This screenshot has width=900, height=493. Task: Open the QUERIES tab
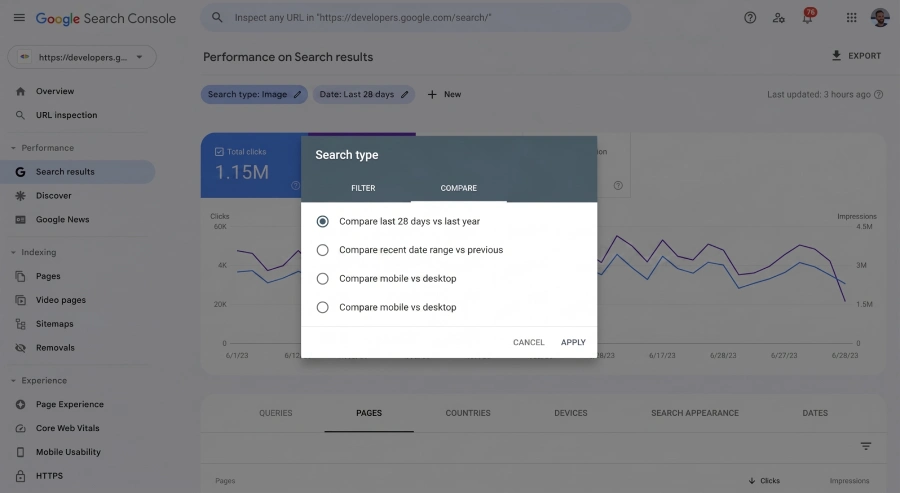(276, 413)
